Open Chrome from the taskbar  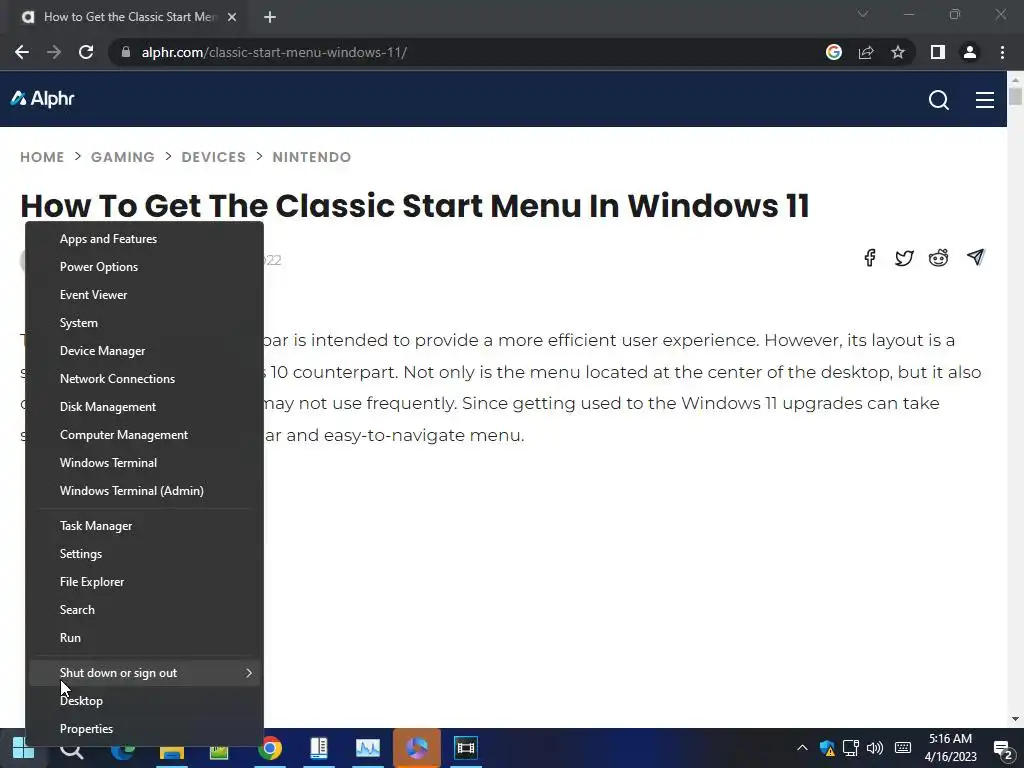pos(270,748)
